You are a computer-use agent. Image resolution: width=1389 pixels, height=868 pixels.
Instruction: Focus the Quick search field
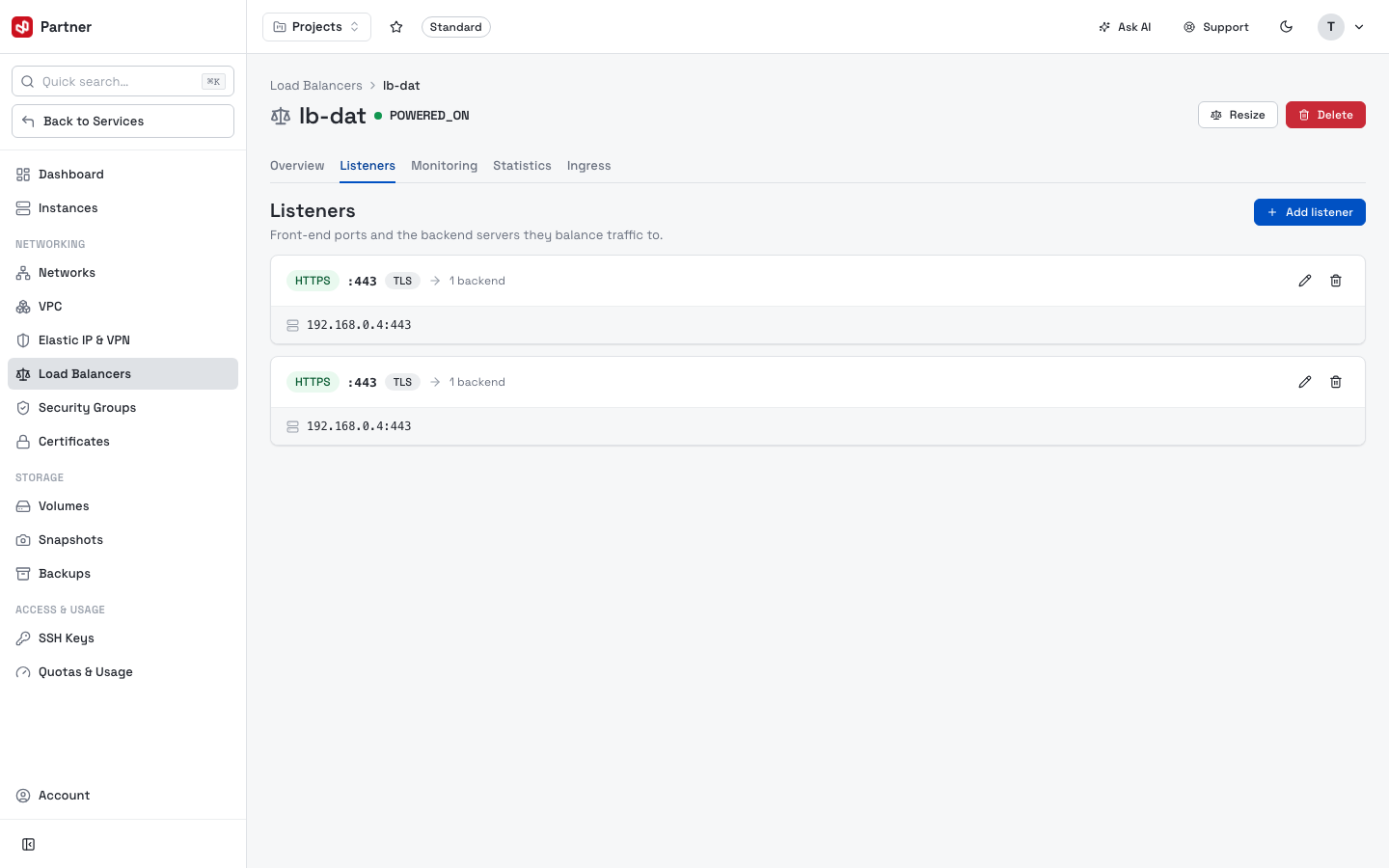123,81
